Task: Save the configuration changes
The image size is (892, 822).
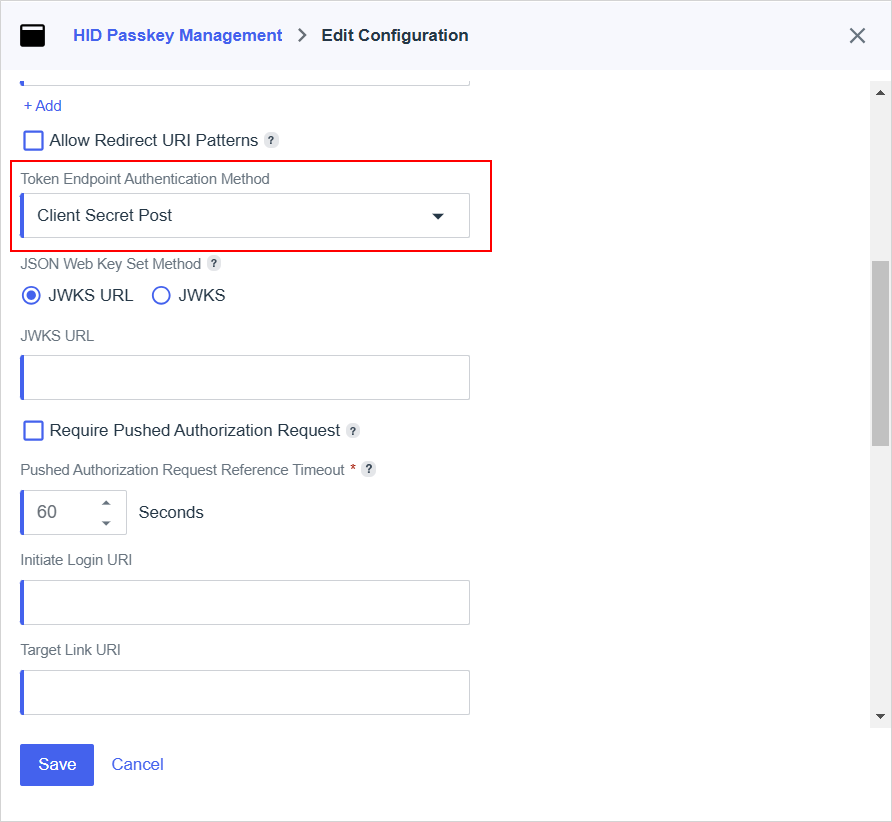Action: [57, 765]
